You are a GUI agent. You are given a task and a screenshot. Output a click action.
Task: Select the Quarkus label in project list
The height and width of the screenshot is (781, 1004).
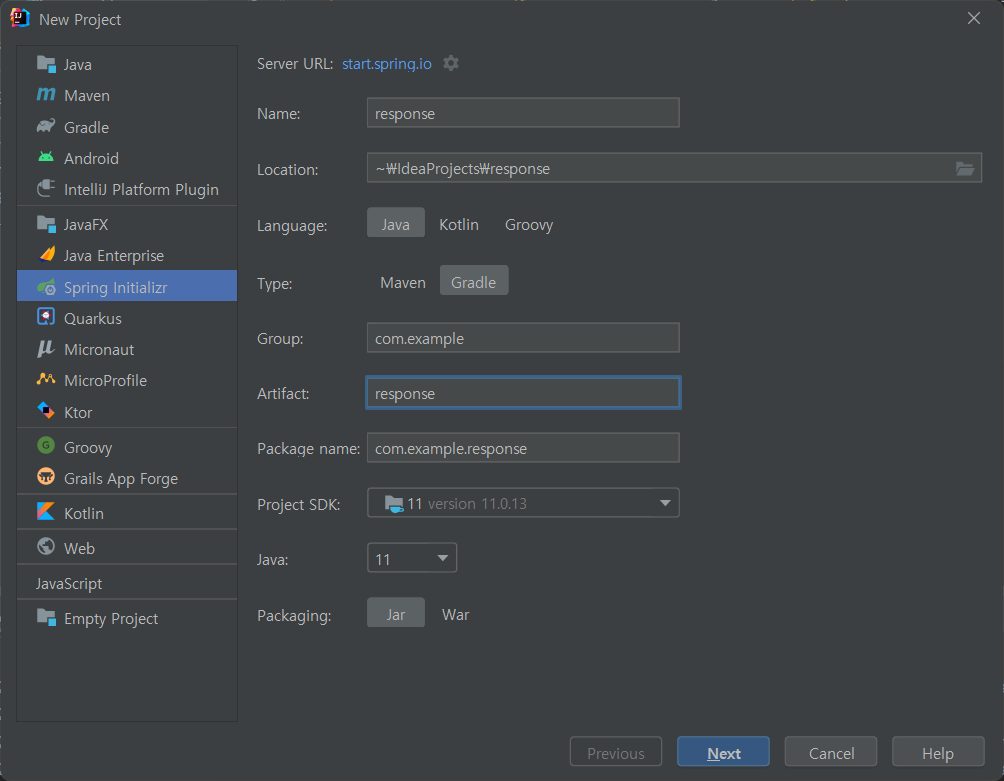[93, 318]
